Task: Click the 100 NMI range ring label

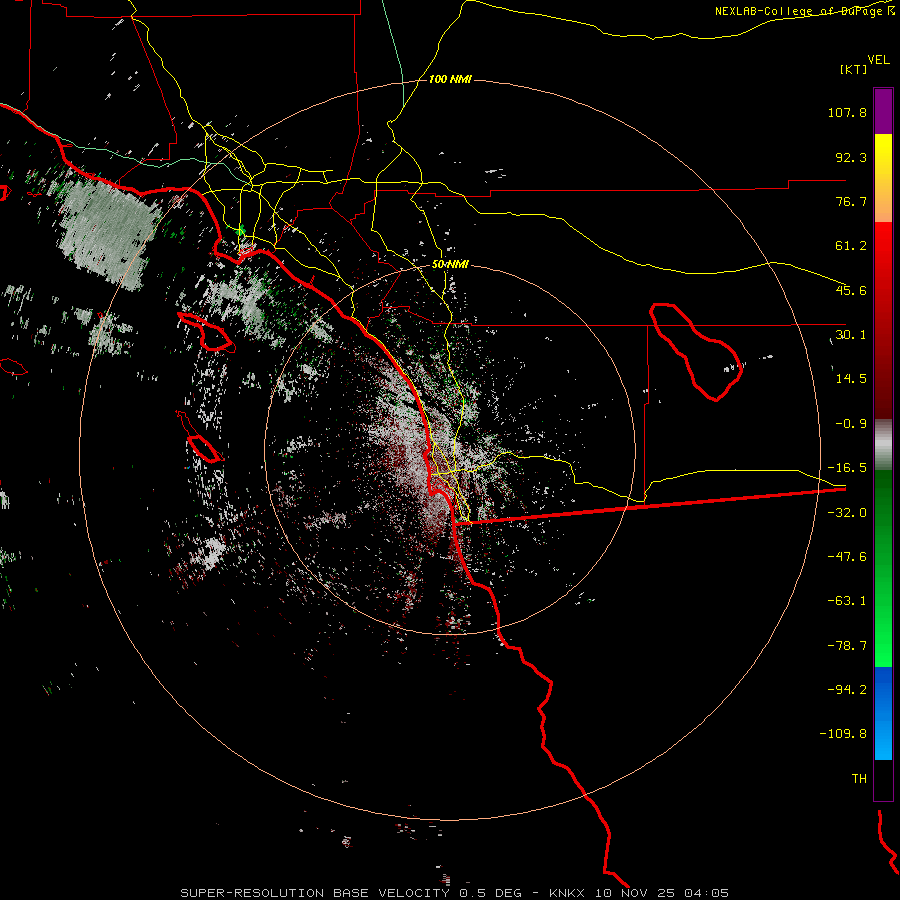Action: click(x=450, y=79)
